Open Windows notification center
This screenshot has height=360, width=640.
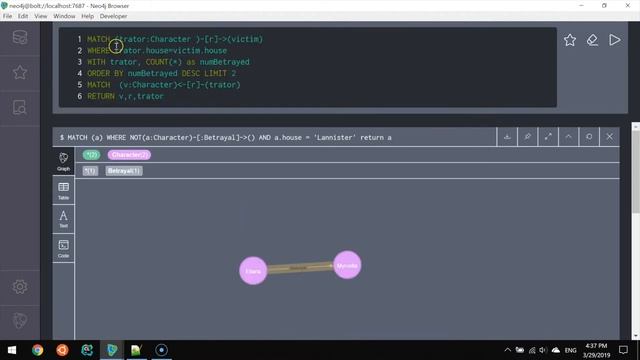click(623, 350)
